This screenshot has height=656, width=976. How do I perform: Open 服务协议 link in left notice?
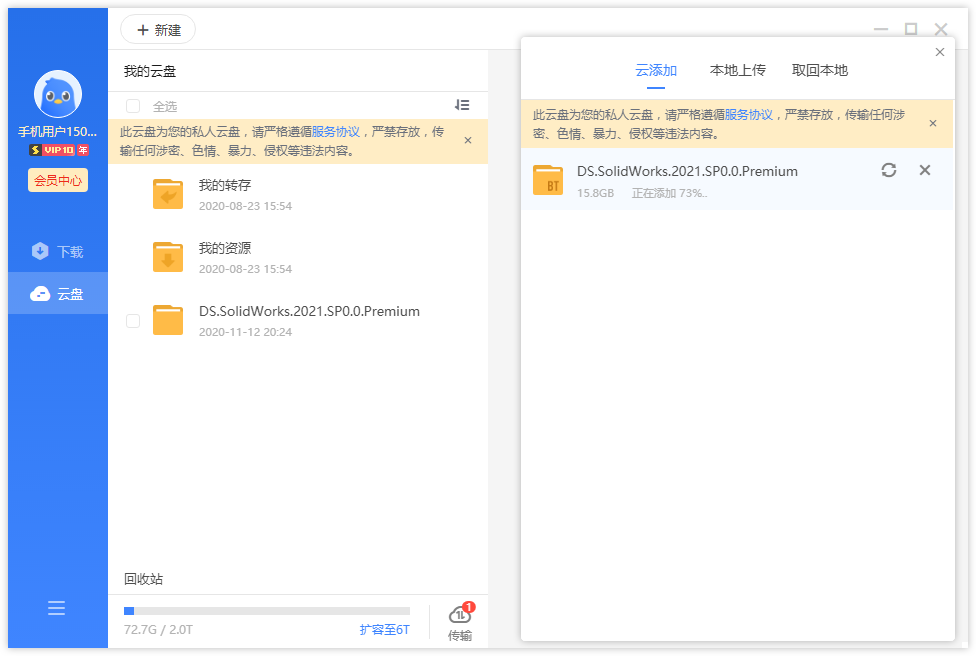[x=335, y=132]
